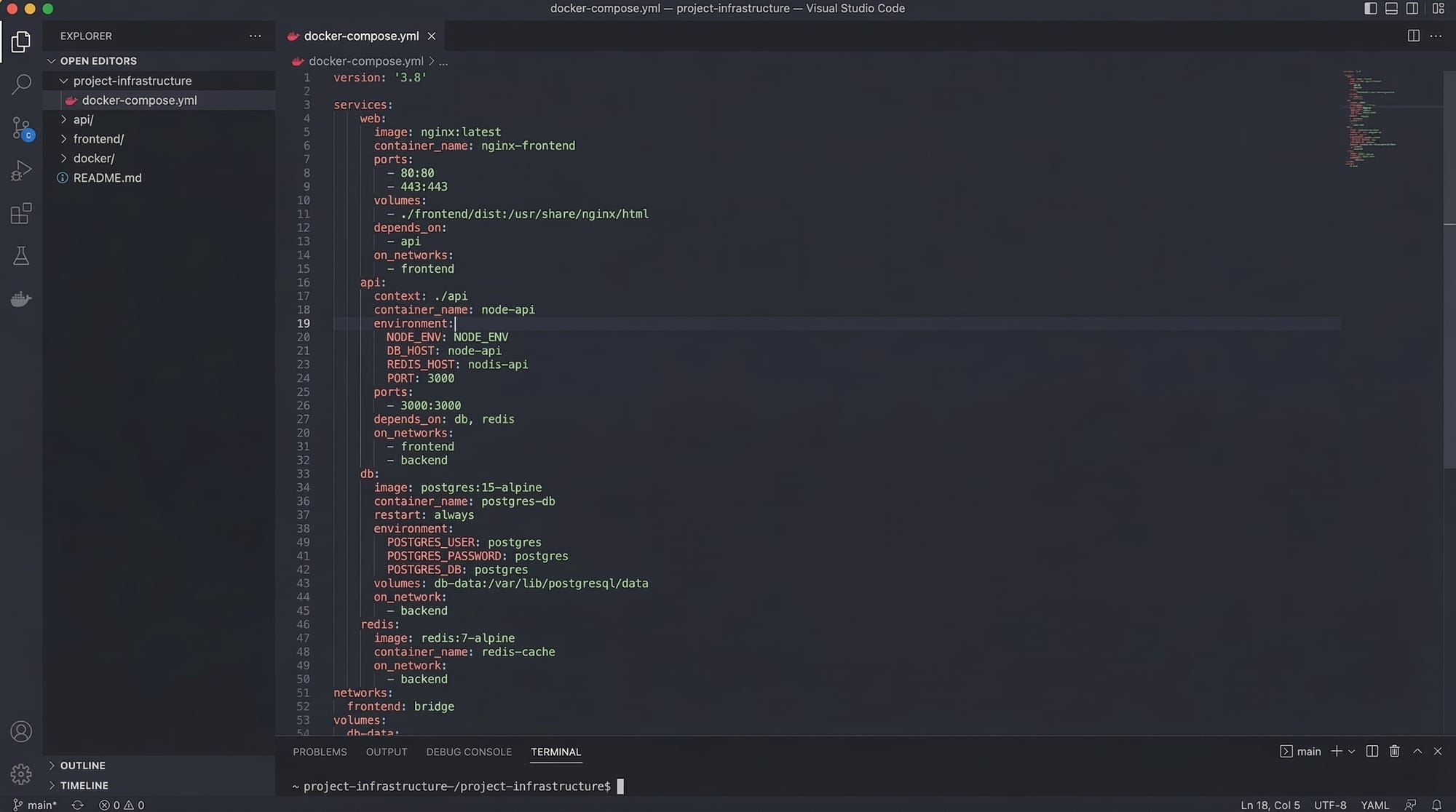Open the Extensions view
Viewport: 1456px width, 812px height.
pos(21,214)
